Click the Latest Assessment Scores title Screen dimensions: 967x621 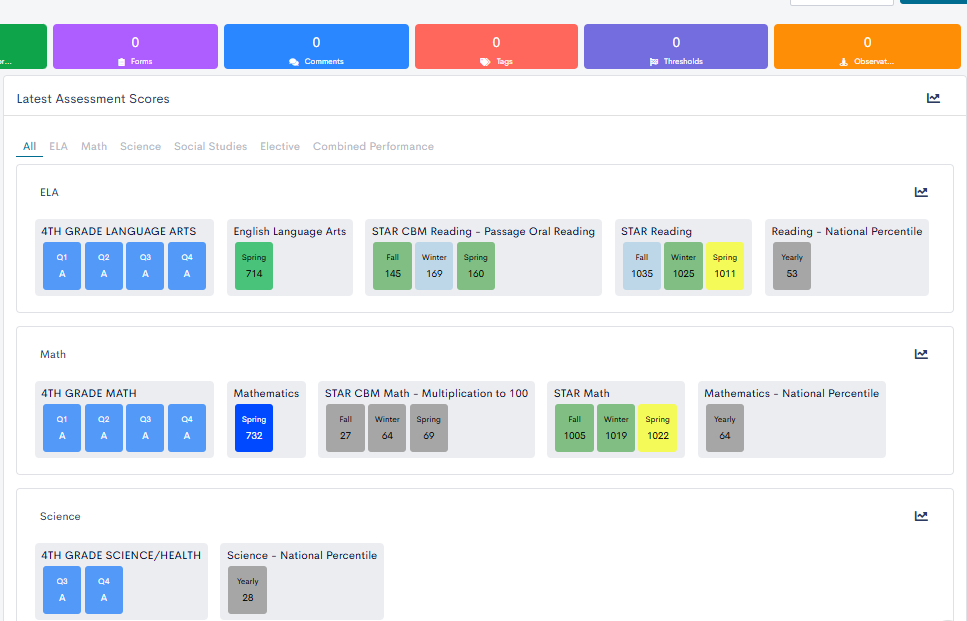(93, 99)
